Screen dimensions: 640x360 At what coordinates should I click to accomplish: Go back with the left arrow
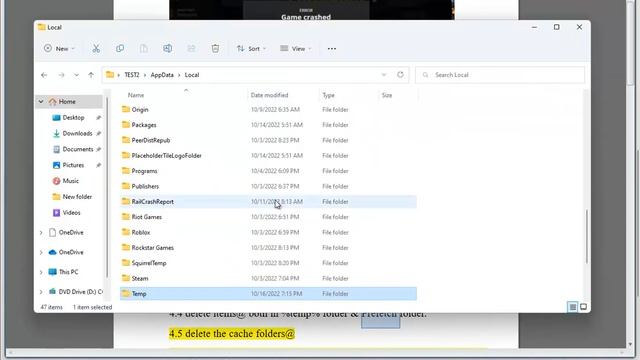coord(44,75)
